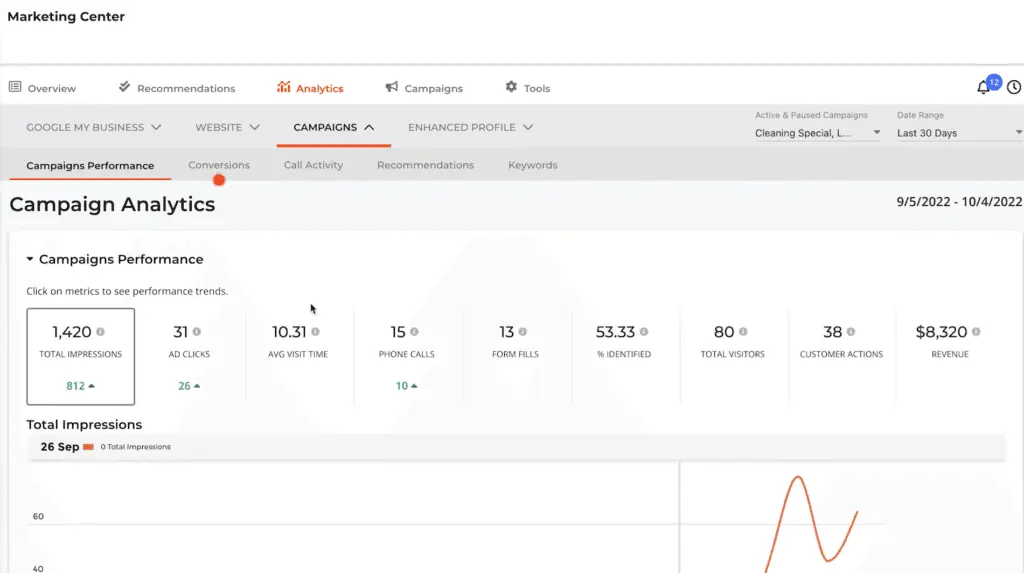Select the Analytics tab

(x=310, y=88)
